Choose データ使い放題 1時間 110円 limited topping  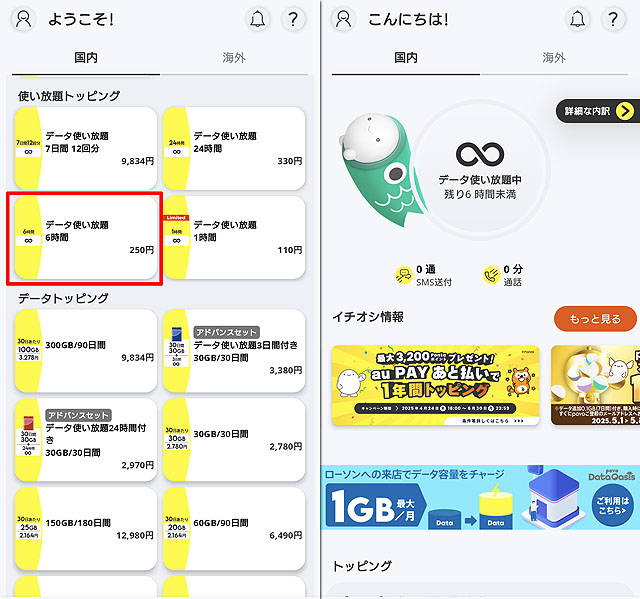coord(234,238)
